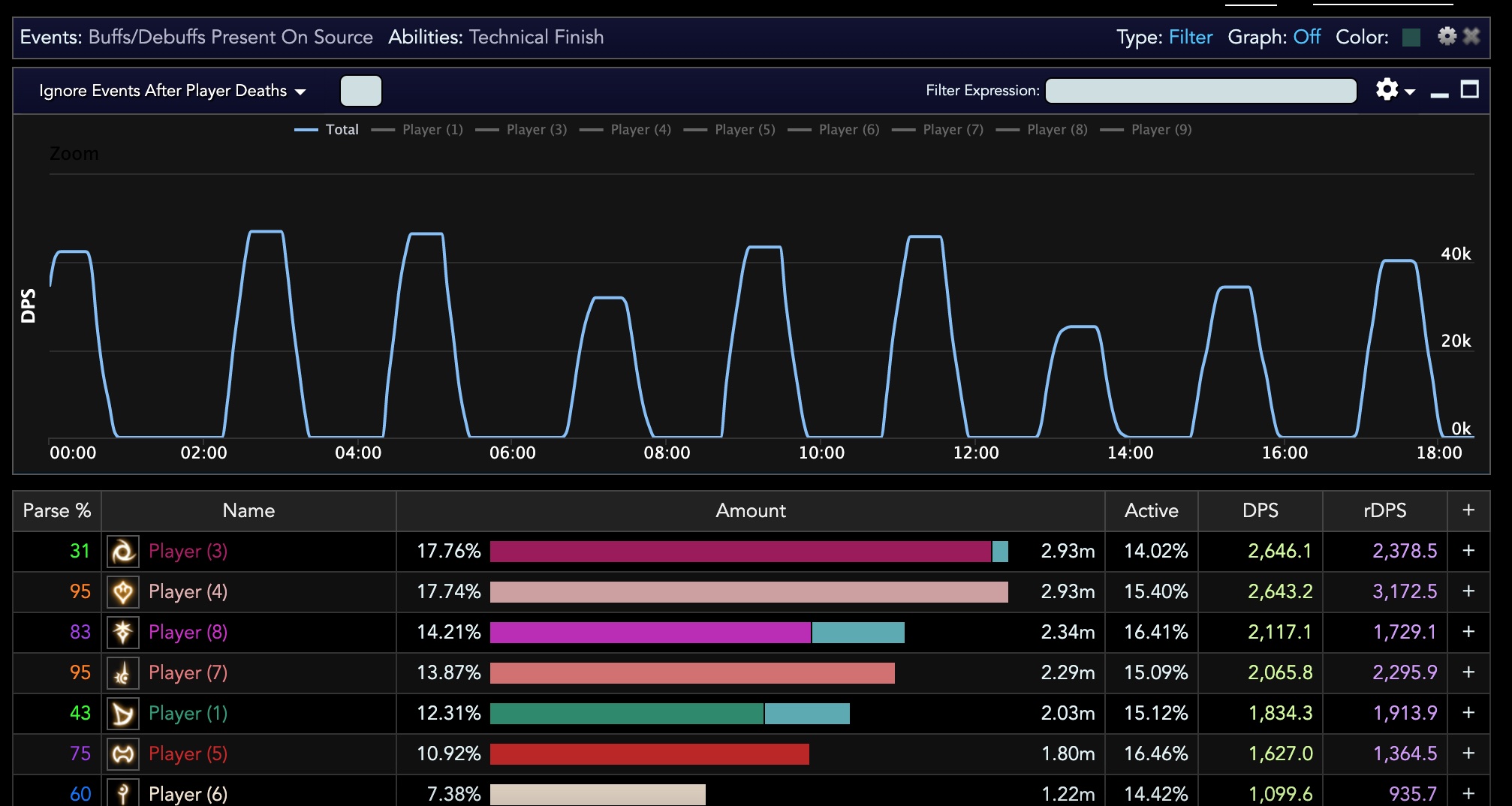Image resolution: width=1512 pixels, height=806 pixels.
Task: Sort table by Amount column
Action: pos(751,510)
